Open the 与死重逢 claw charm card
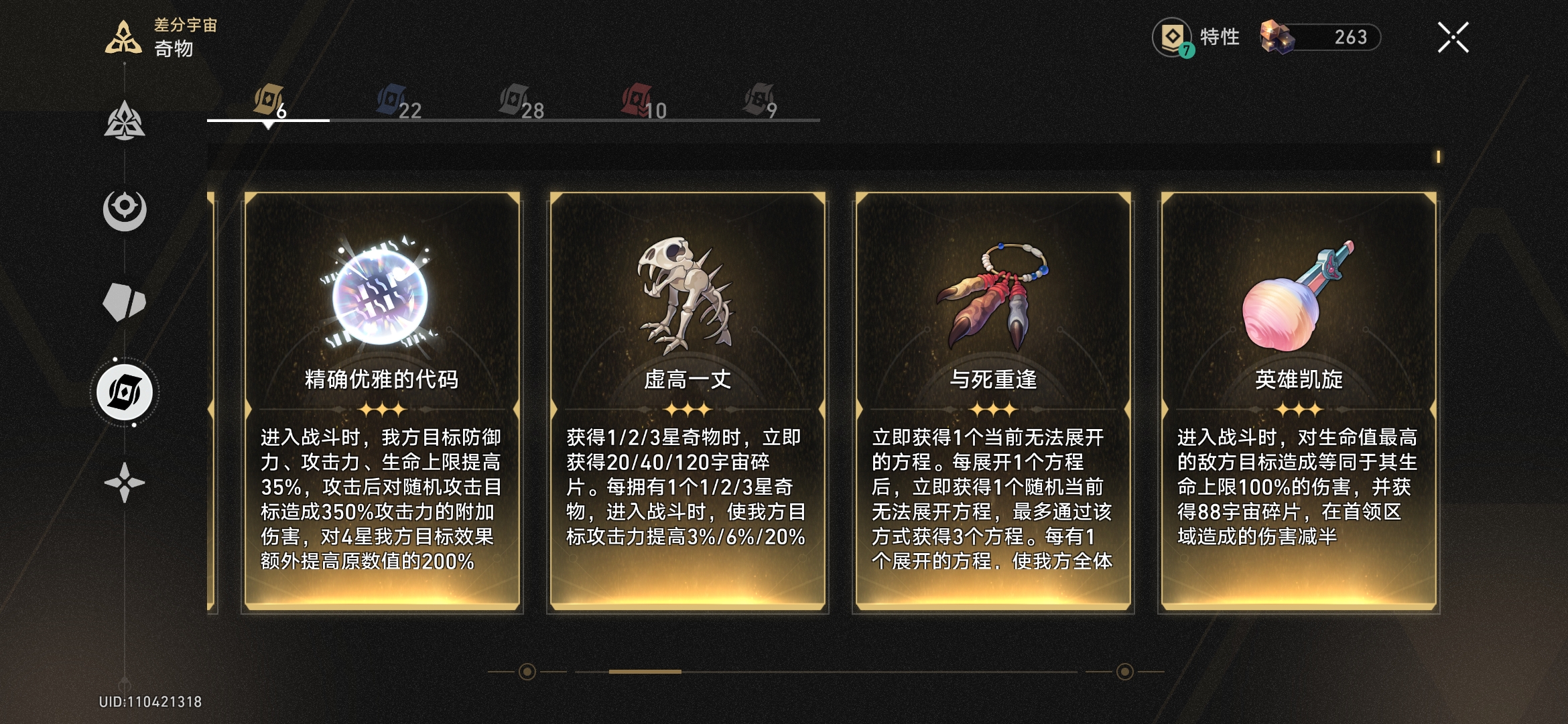1568x724 pixels. click(x=993, y=402)
